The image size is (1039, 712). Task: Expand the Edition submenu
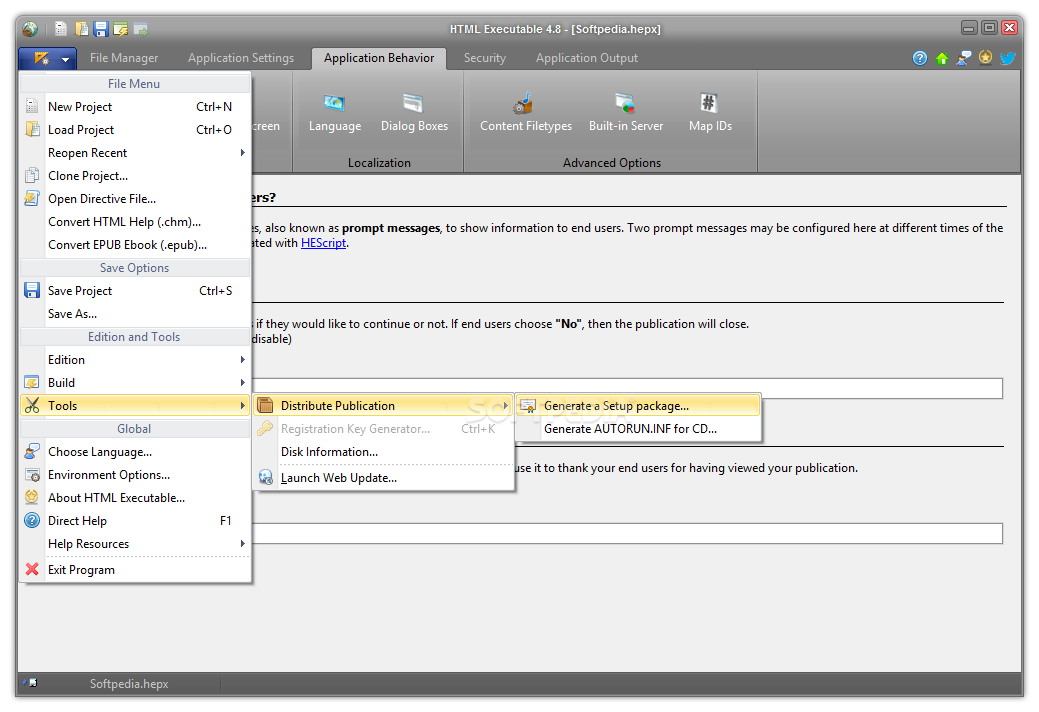pos(135,360)
